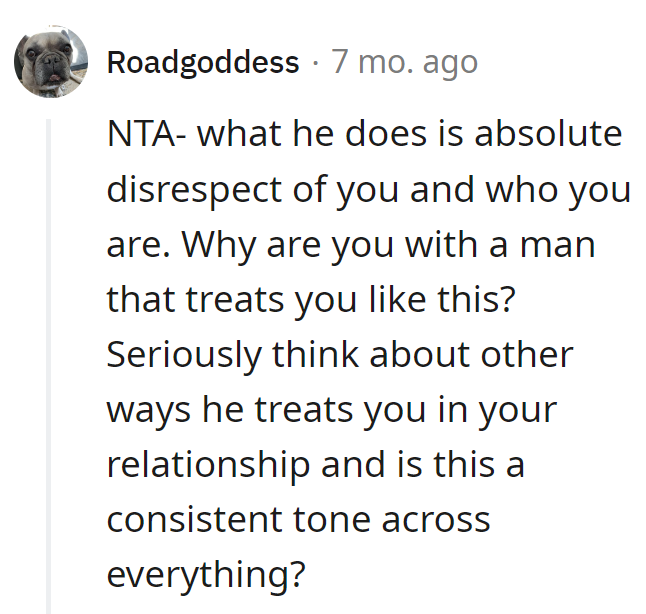Click the word 'think' in the comment
646x614 pixels.
[x=315, y=354]
